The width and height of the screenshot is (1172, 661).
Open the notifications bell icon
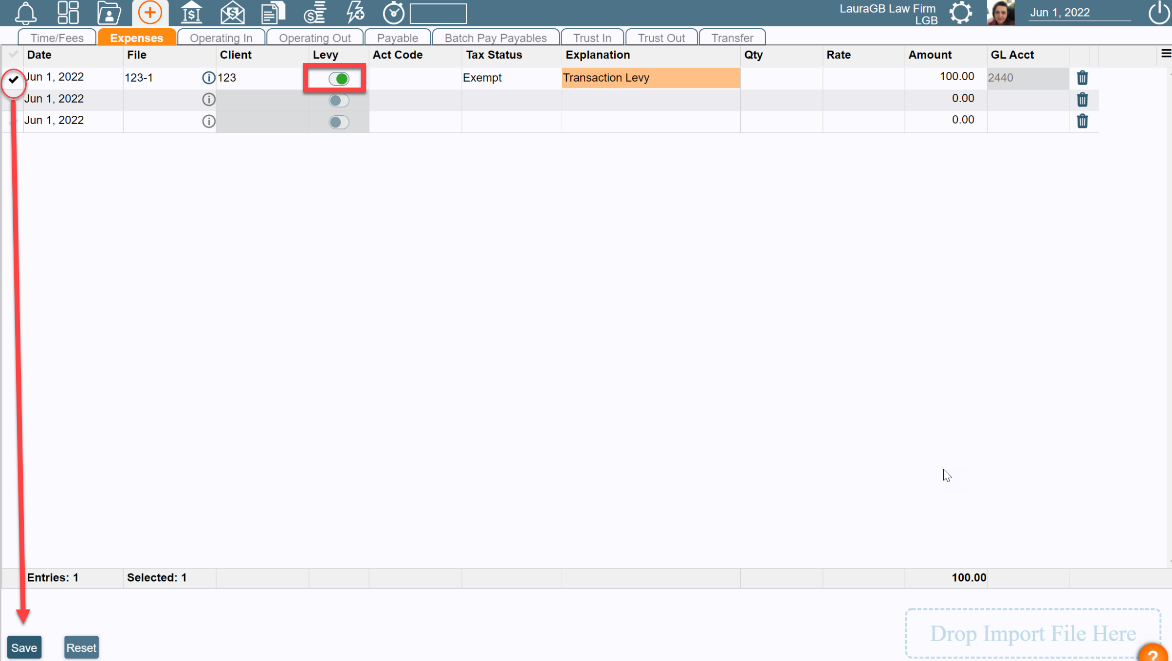[x=25, y=13]
